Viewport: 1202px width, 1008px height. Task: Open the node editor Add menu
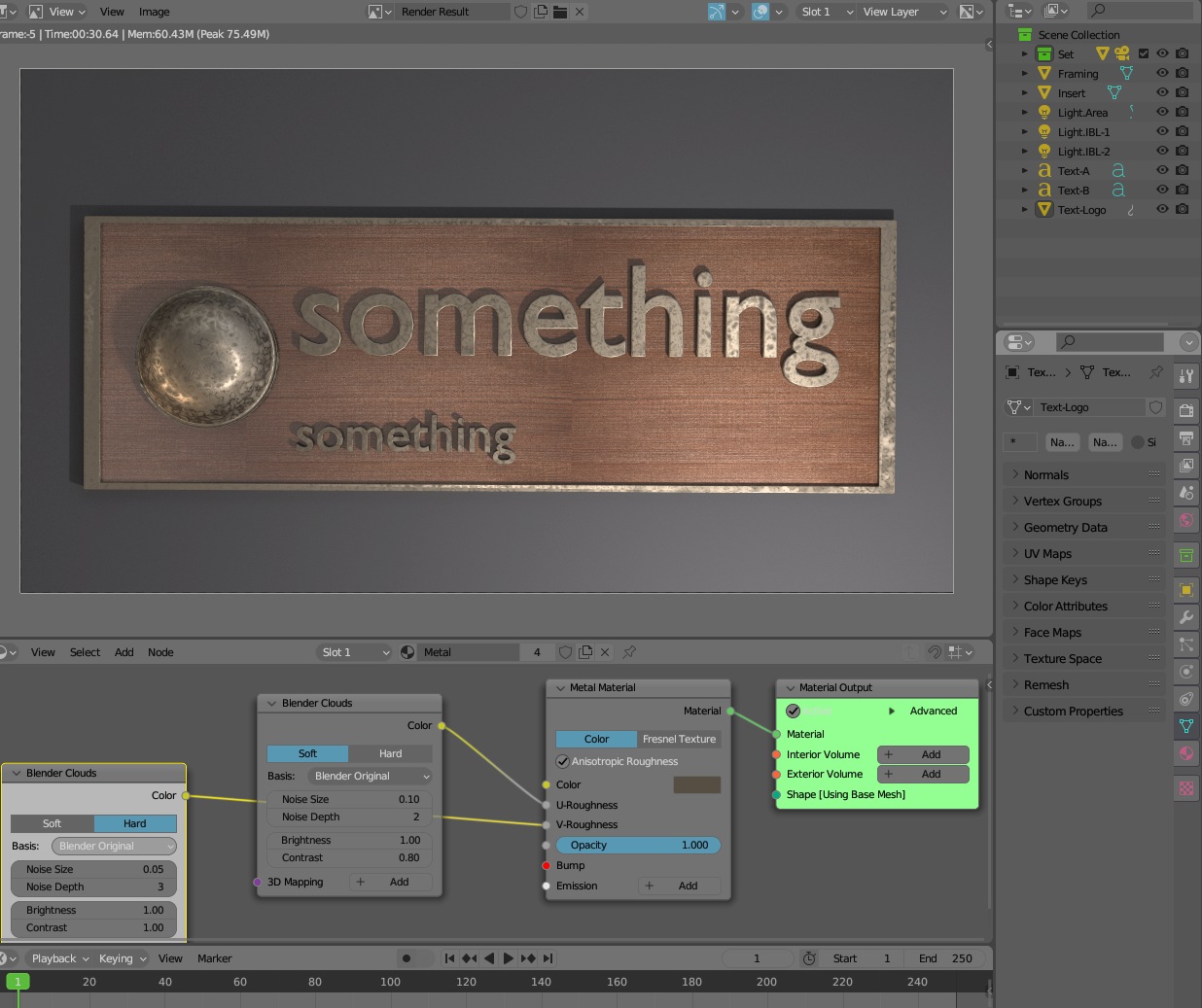(x=124, y=652)
